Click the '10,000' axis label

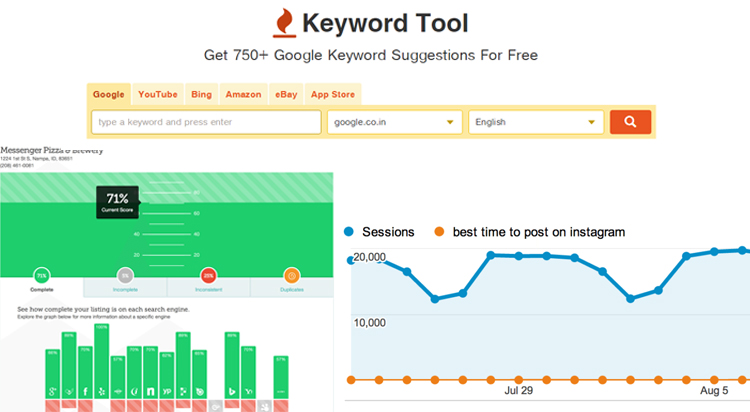coord(369,323)
